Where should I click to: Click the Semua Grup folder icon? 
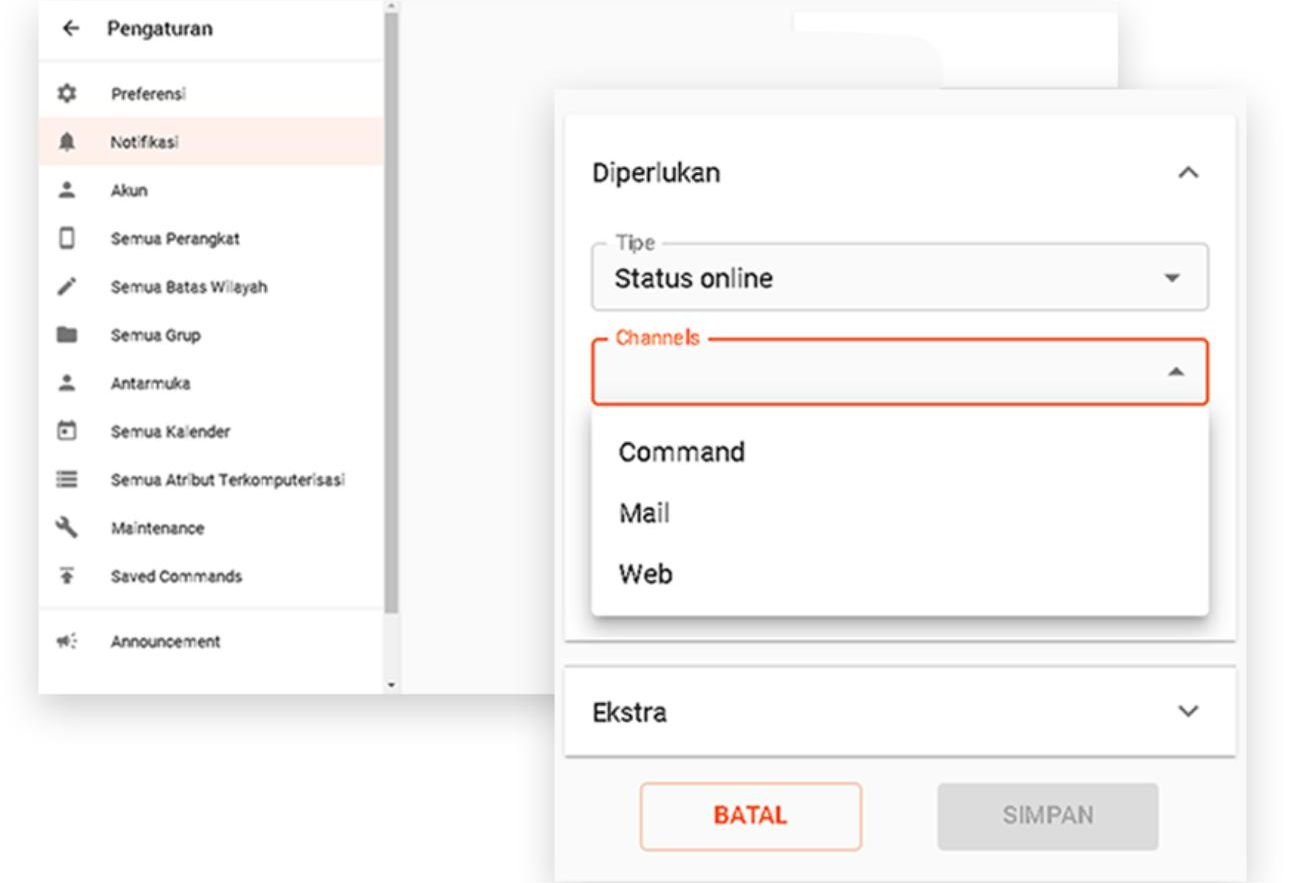pos(67,335)
